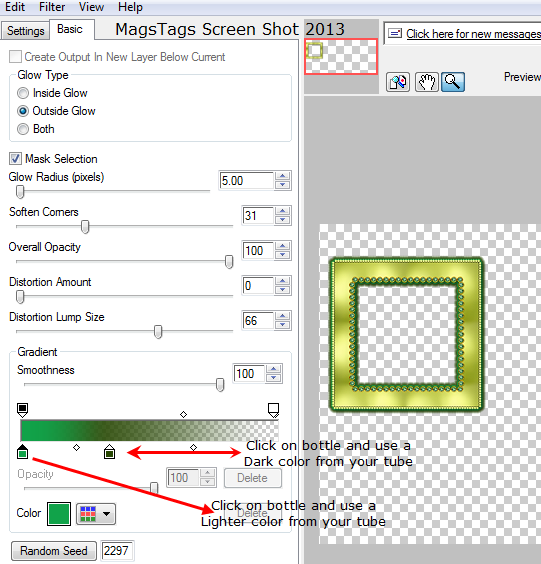Click the Distortion Amount slider handle
The image size is (541, 564).
[20, 296]
